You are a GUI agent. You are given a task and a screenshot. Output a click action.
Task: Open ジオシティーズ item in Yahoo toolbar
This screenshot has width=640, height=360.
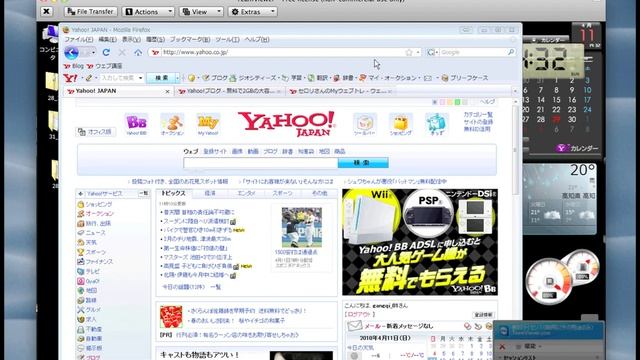point(253,78)
